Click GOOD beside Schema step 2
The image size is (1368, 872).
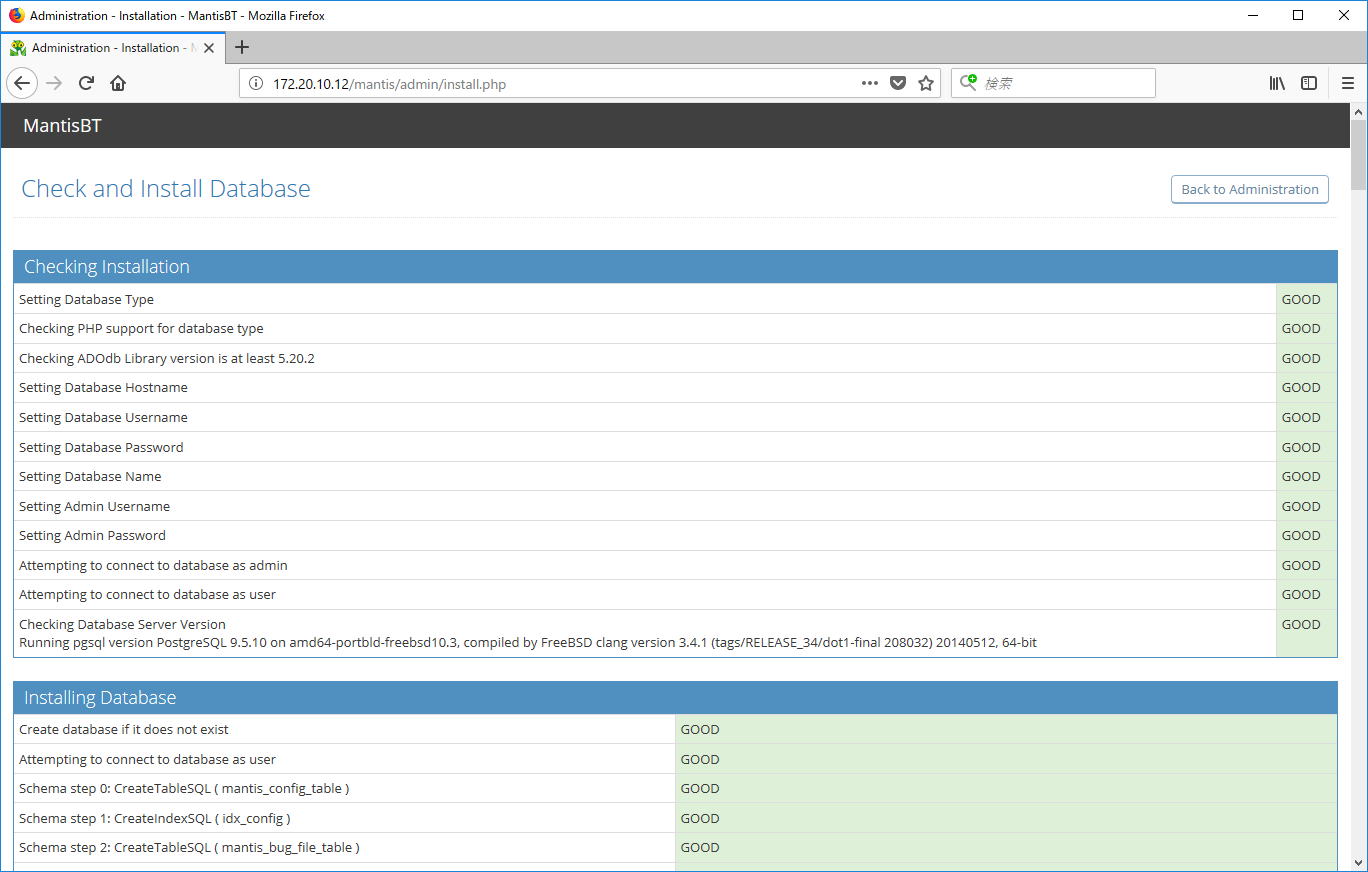[x=700, y=848]
